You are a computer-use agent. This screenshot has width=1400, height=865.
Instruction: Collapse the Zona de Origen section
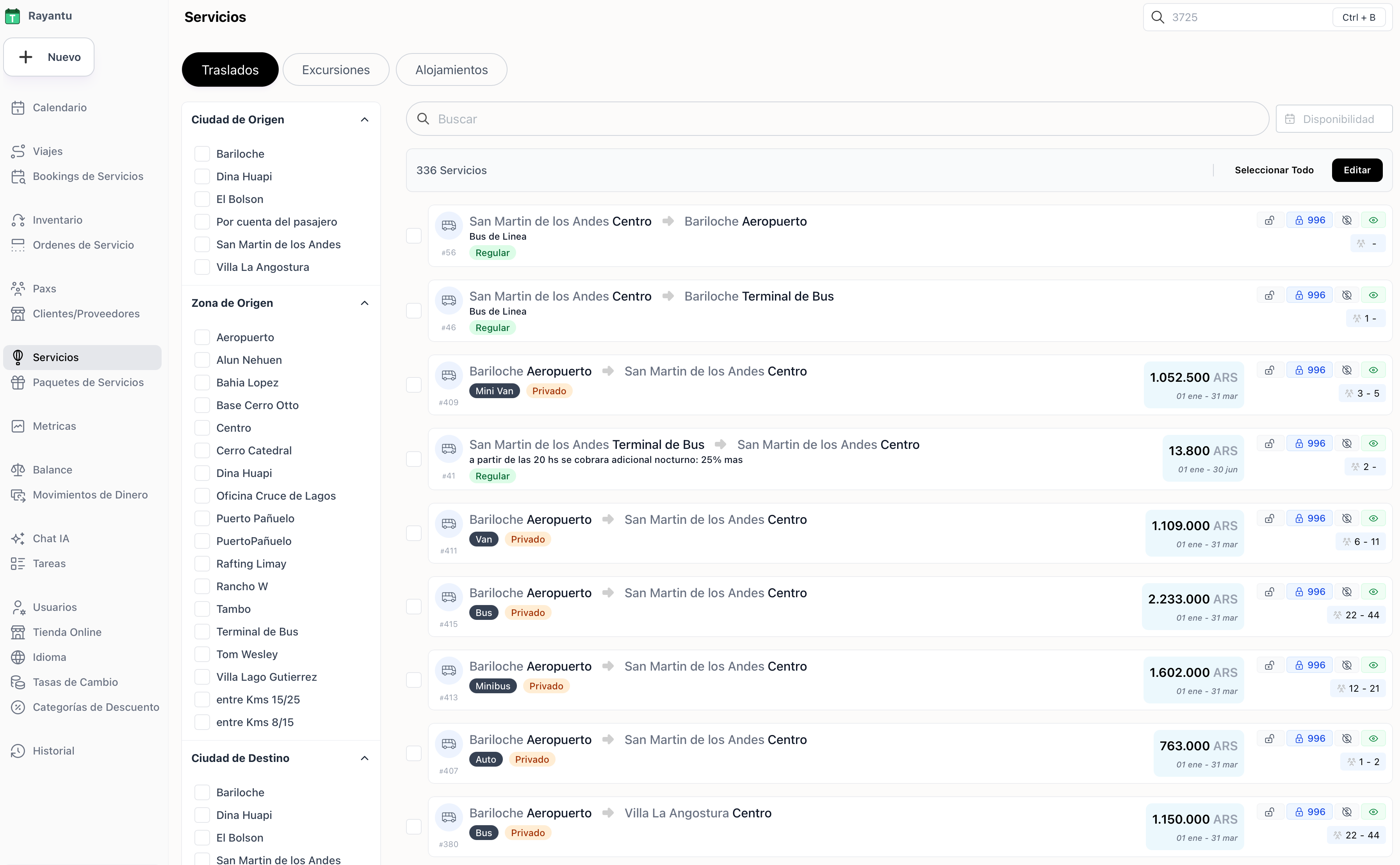tap(365, 303)
